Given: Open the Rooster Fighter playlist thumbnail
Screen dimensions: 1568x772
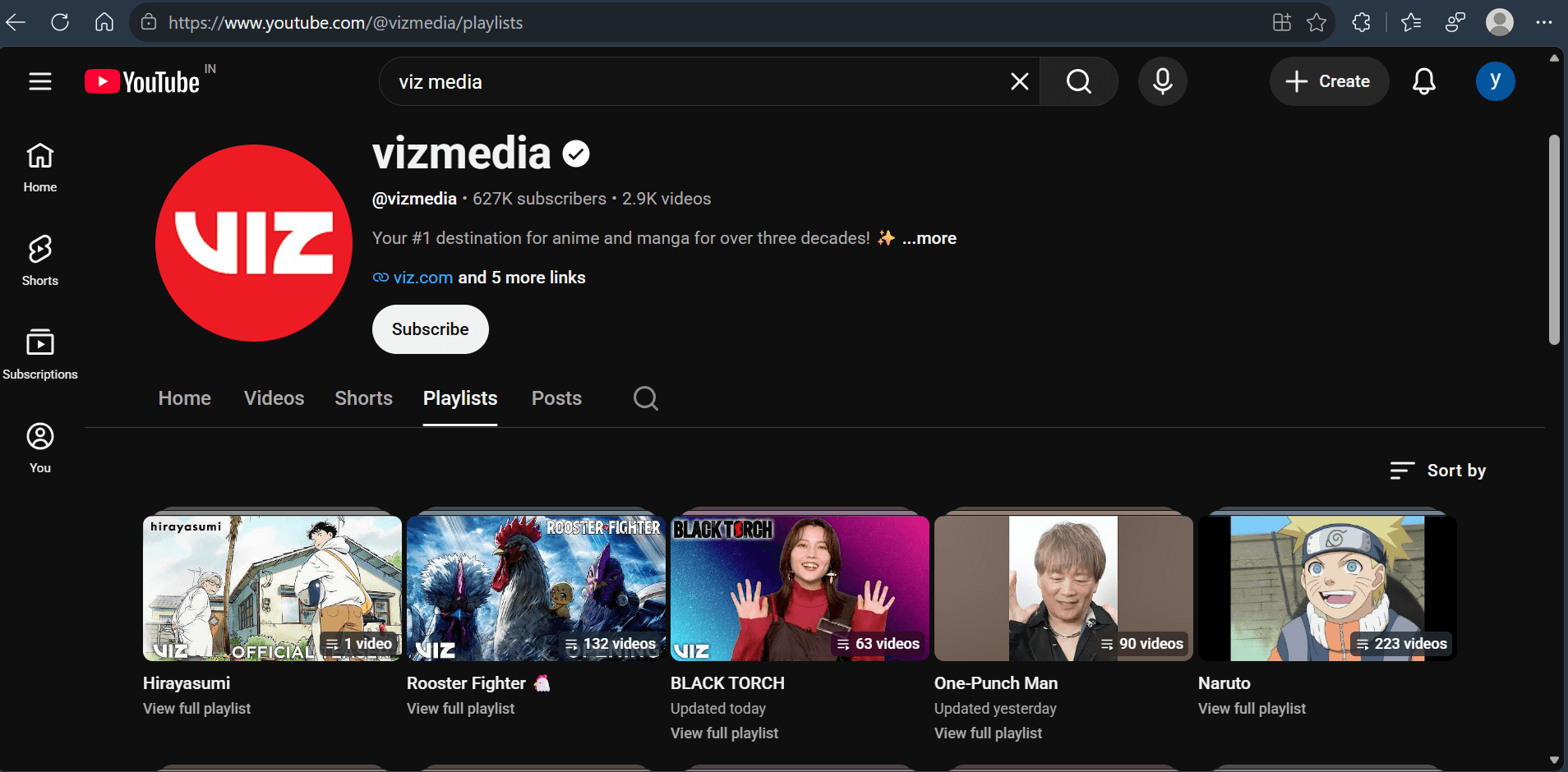Looking at the screenshot, I should point(536,588).
